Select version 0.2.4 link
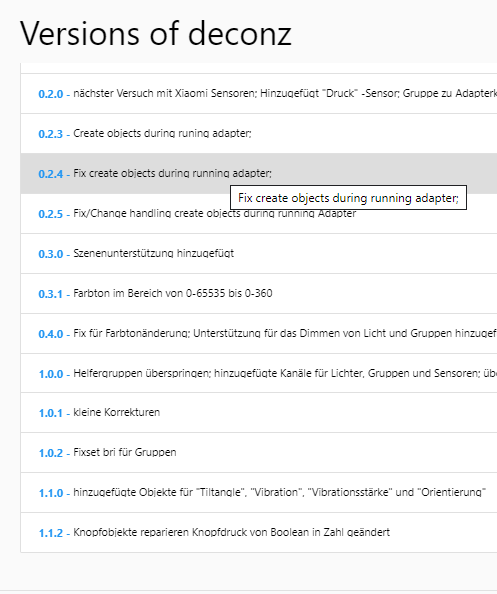This screenshot has width=497, height=594. [x=51, y=174]
